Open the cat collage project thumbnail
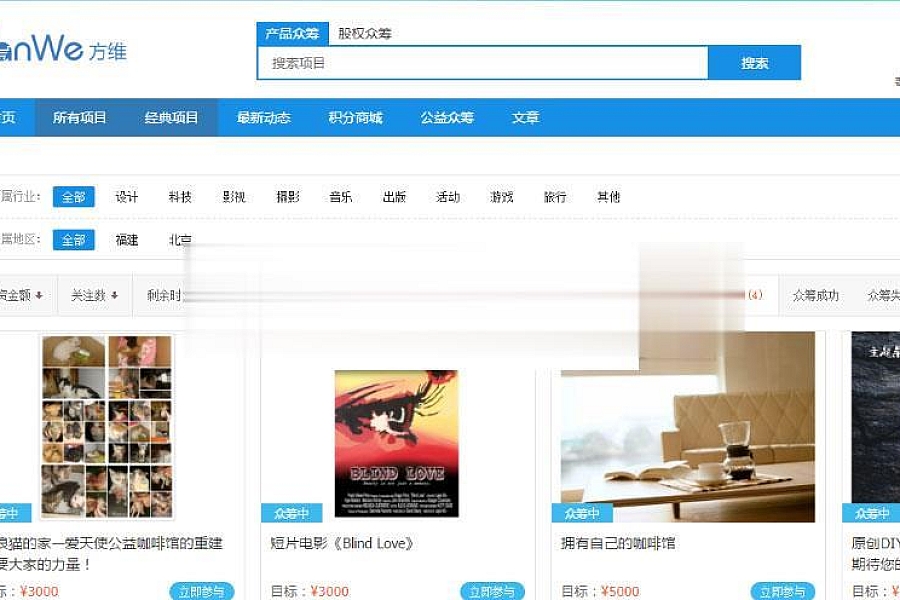Screen dimensions: 900x600 (x=107, y=427)
